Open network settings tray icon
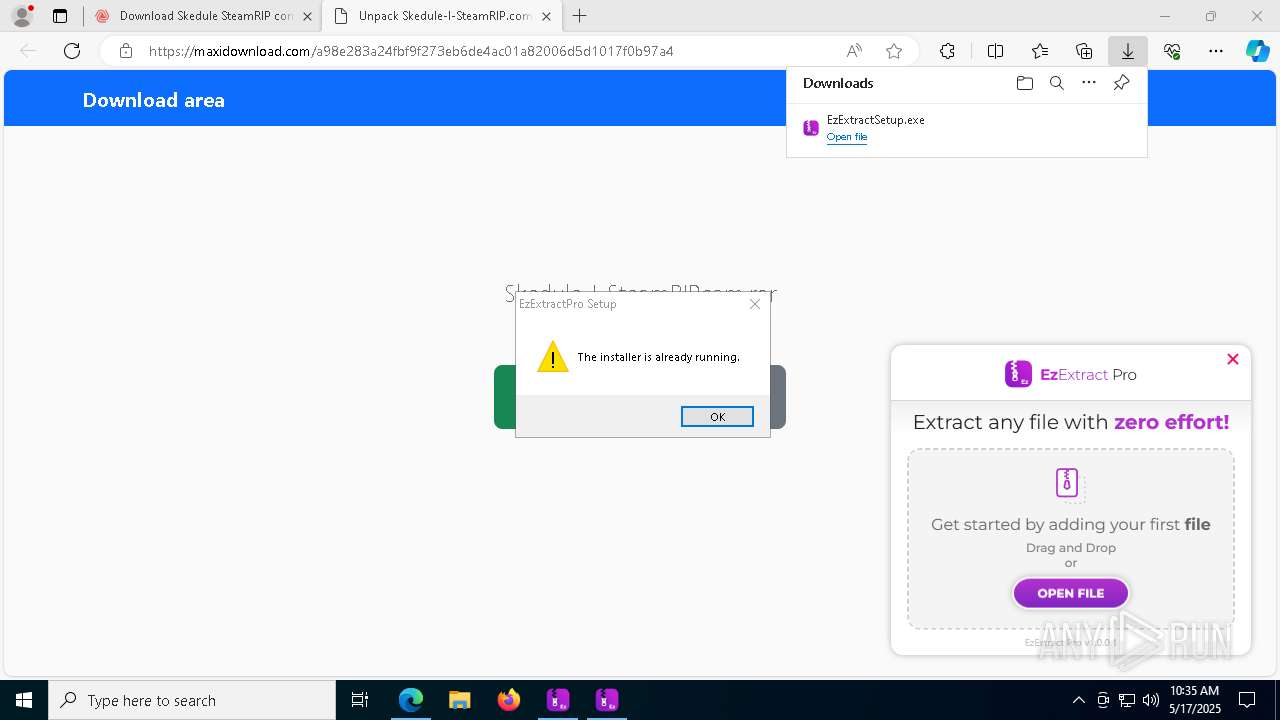This screenshot has height=720, width=1280. (1127, 700)
